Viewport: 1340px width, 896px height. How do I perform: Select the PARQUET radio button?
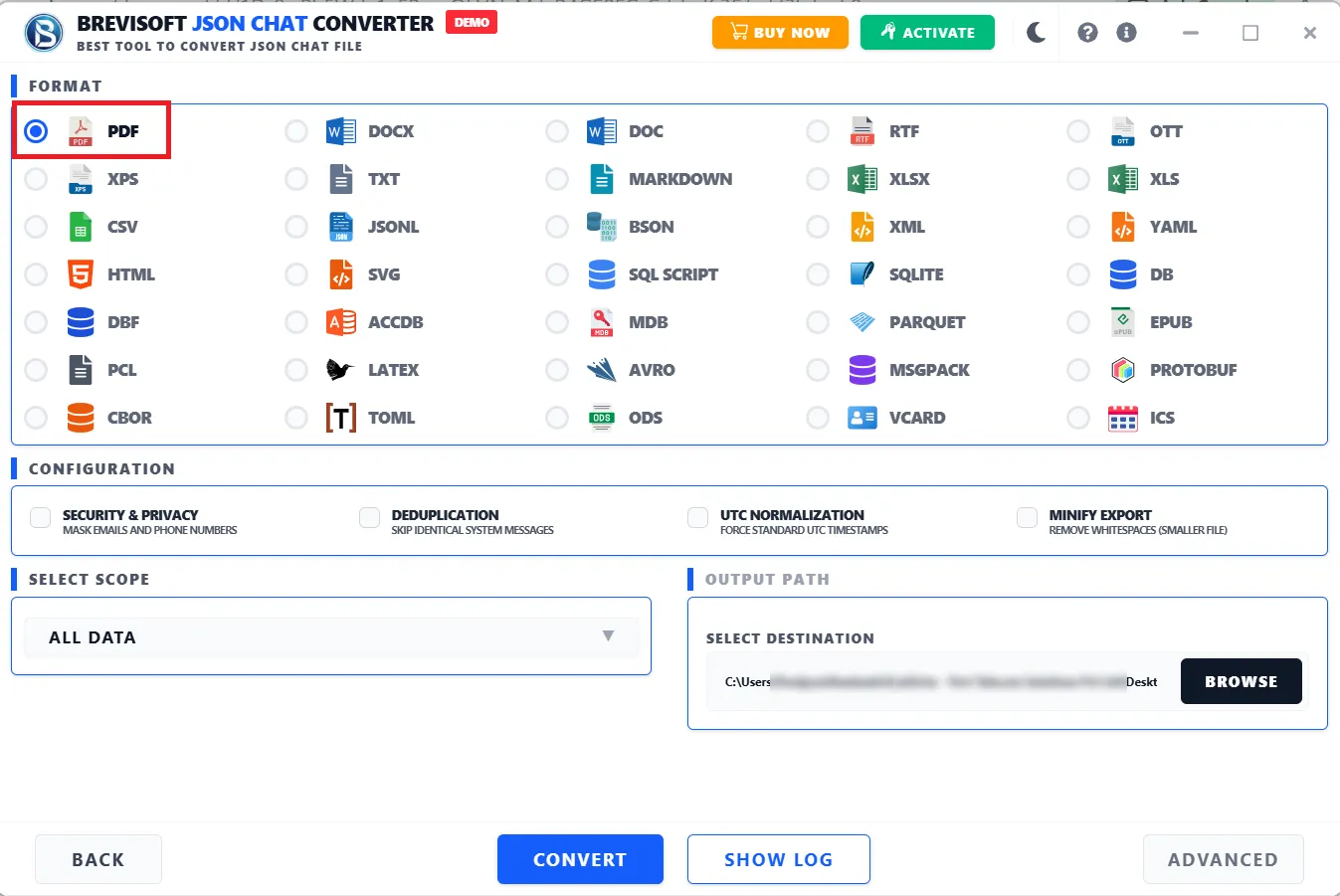point(818,322)
